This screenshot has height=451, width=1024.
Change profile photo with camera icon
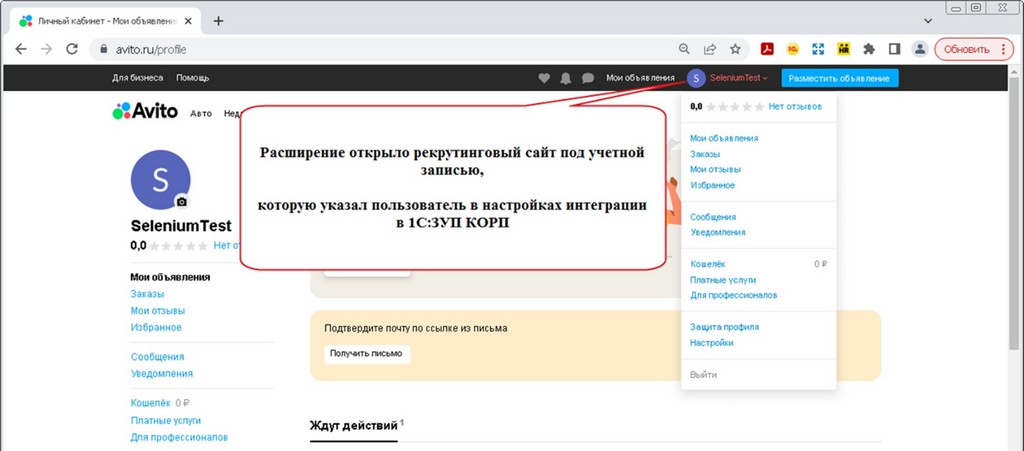point(182,202)
